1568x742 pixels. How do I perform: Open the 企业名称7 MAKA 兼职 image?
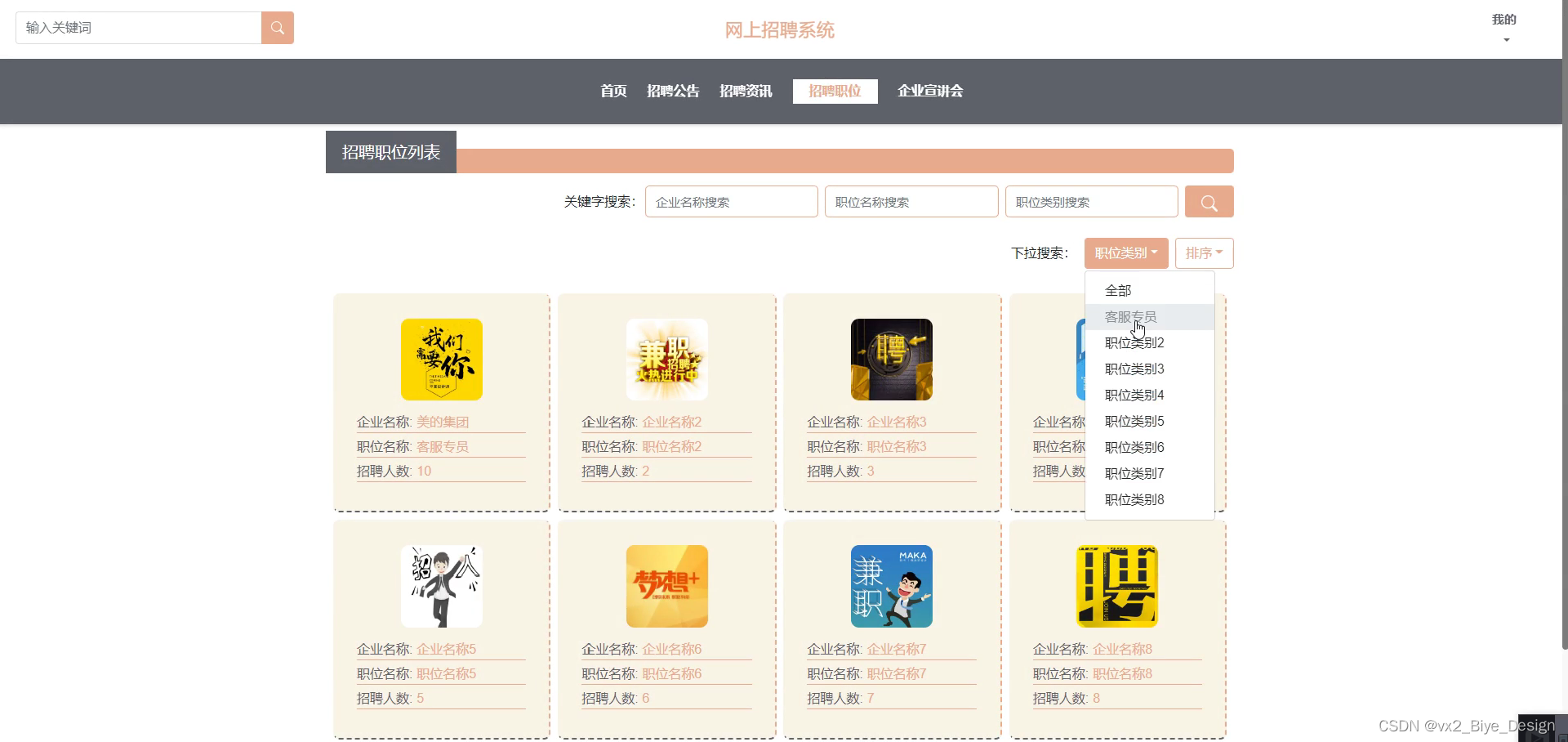(892, 587)
